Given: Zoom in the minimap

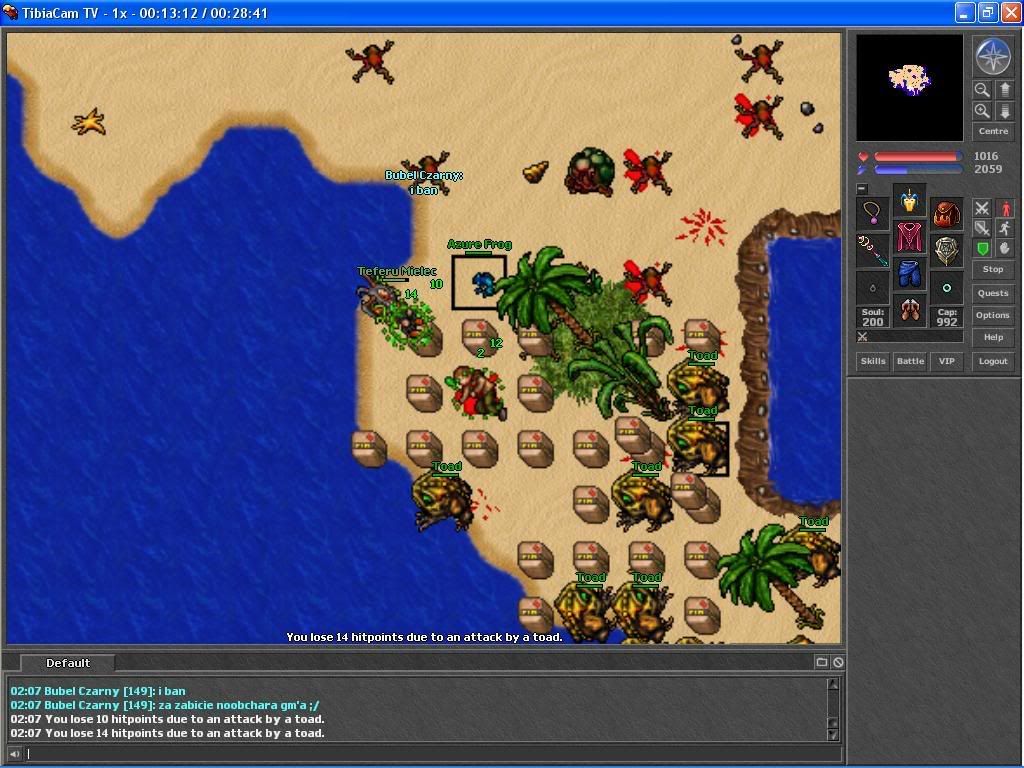Looking at the screenshot, I should pos(982,110).
